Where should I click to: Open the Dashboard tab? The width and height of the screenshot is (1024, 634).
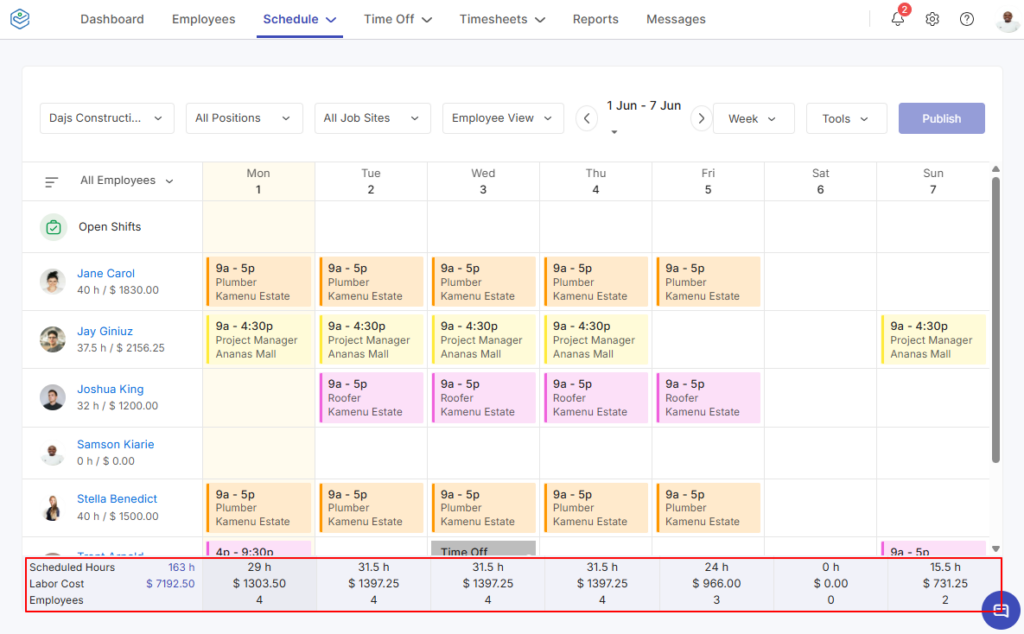112,19
